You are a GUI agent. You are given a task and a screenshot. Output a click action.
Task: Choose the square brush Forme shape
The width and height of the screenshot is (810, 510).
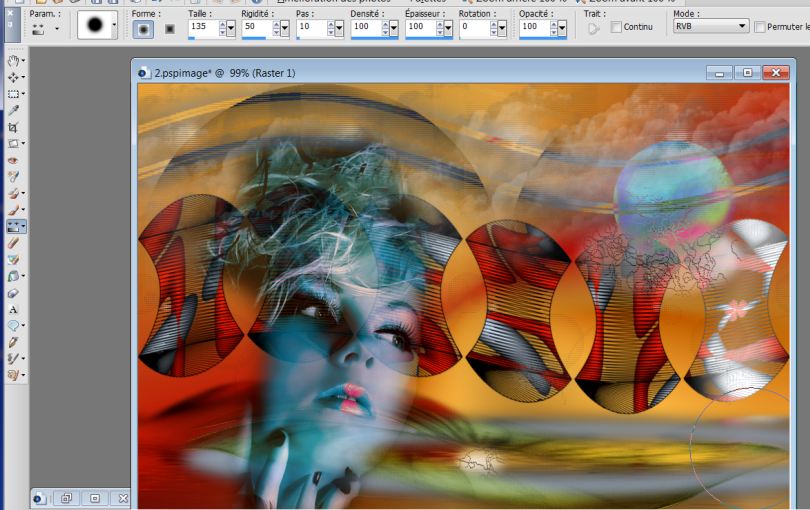click(169, 29)
